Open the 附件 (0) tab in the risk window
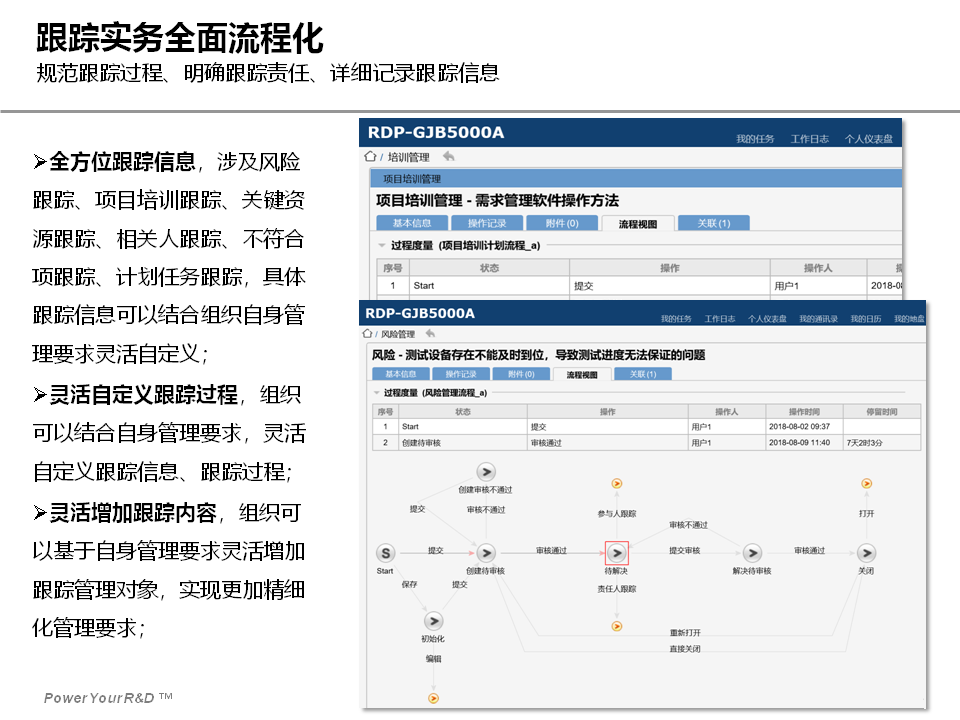This screenshot has height=720, width=960. click(x=521, y=374)
